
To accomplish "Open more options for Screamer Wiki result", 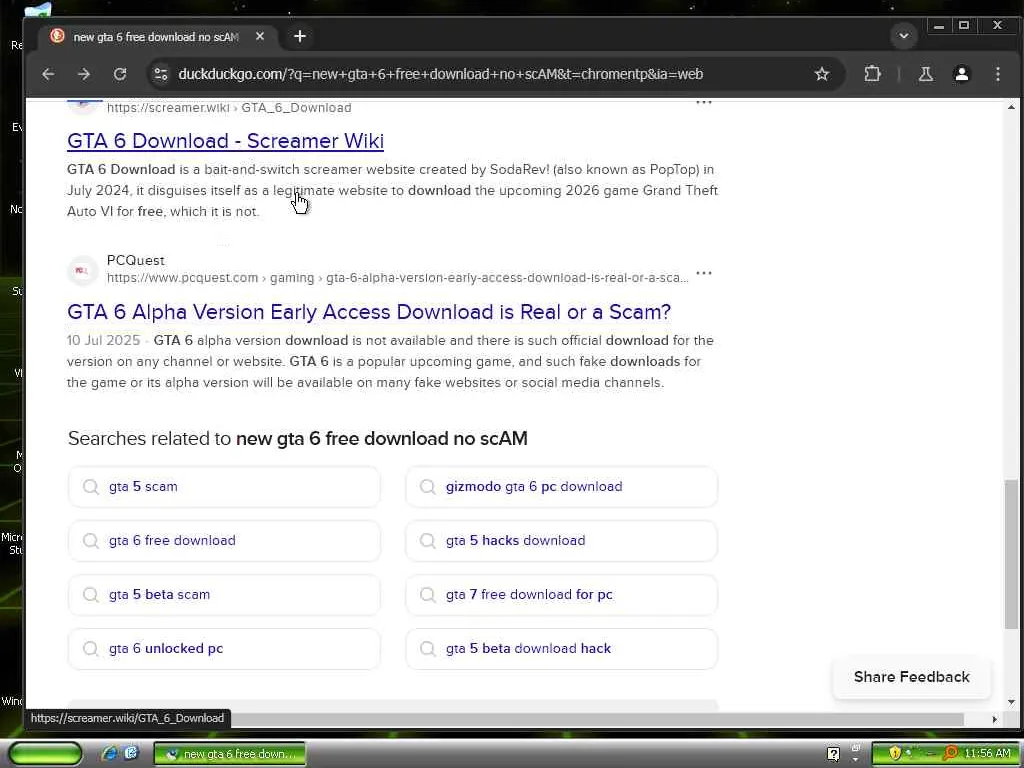I will click(703, 103).
